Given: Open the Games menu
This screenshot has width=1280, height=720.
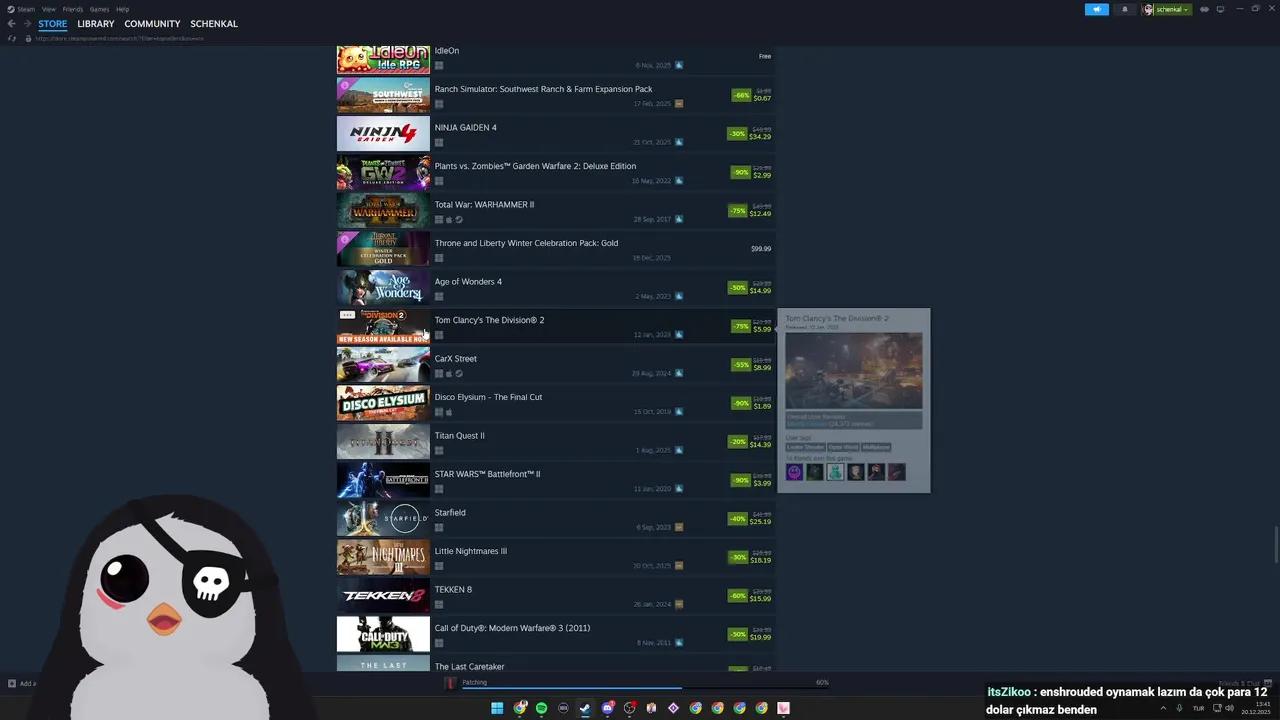Looking at the screenshot, I should pyautogui.click(x=99, y=9).
